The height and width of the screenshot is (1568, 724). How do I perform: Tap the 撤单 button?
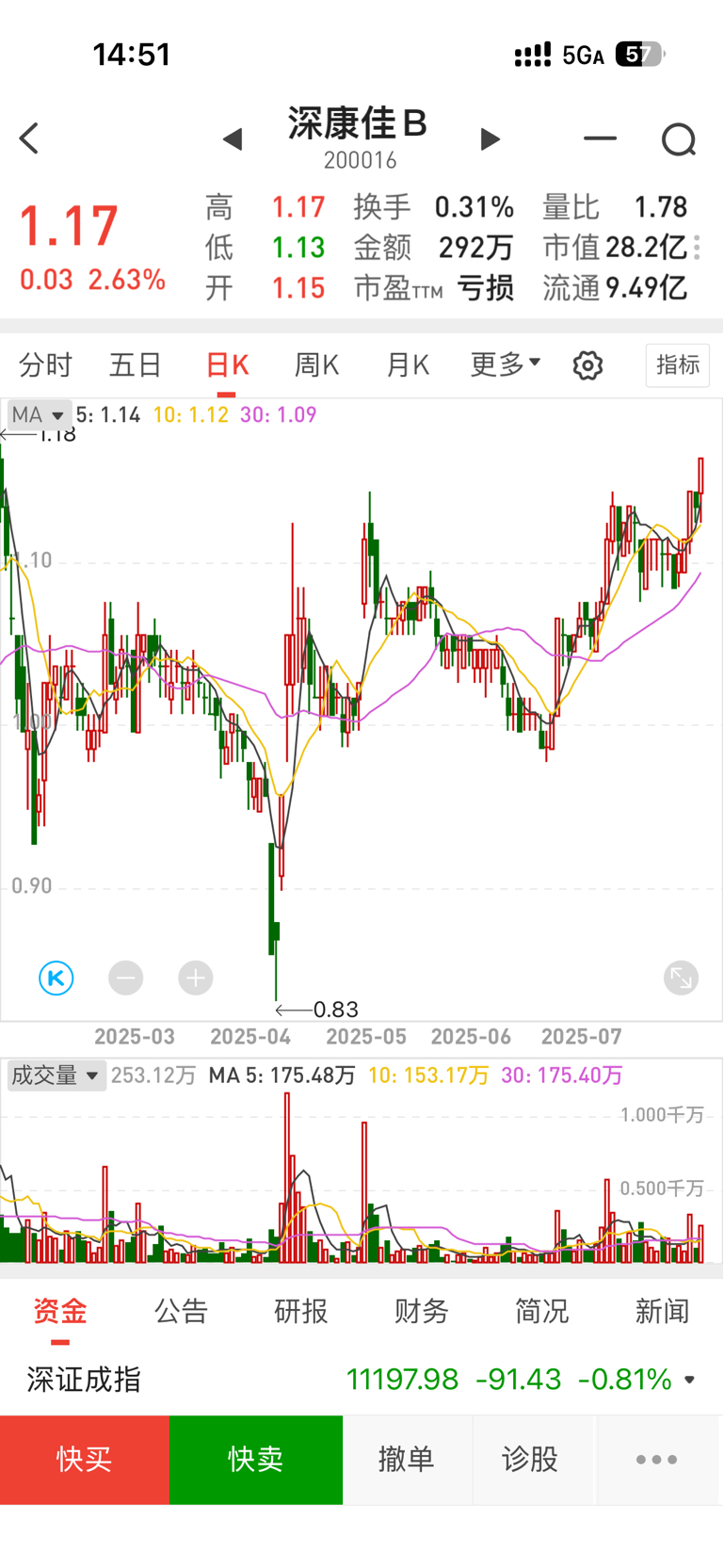click(x=407, y=1460)
